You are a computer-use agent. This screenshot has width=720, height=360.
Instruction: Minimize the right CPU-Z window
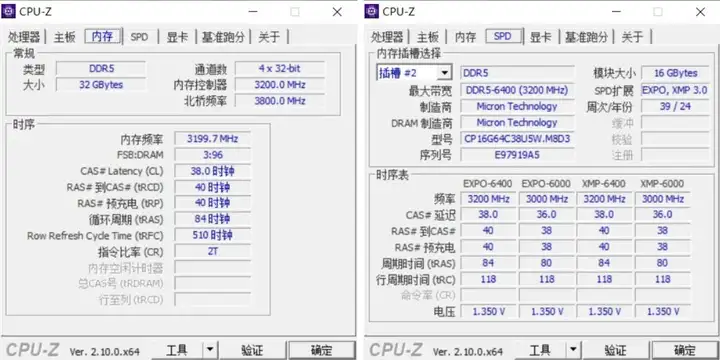pyautogui.click(x=616, y=12)
